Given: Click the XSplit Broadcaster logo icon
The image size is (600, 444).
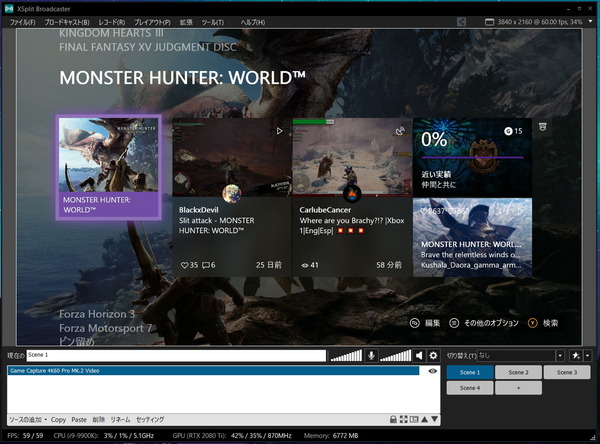Looking at the screenshot, I should click(9, 8).
